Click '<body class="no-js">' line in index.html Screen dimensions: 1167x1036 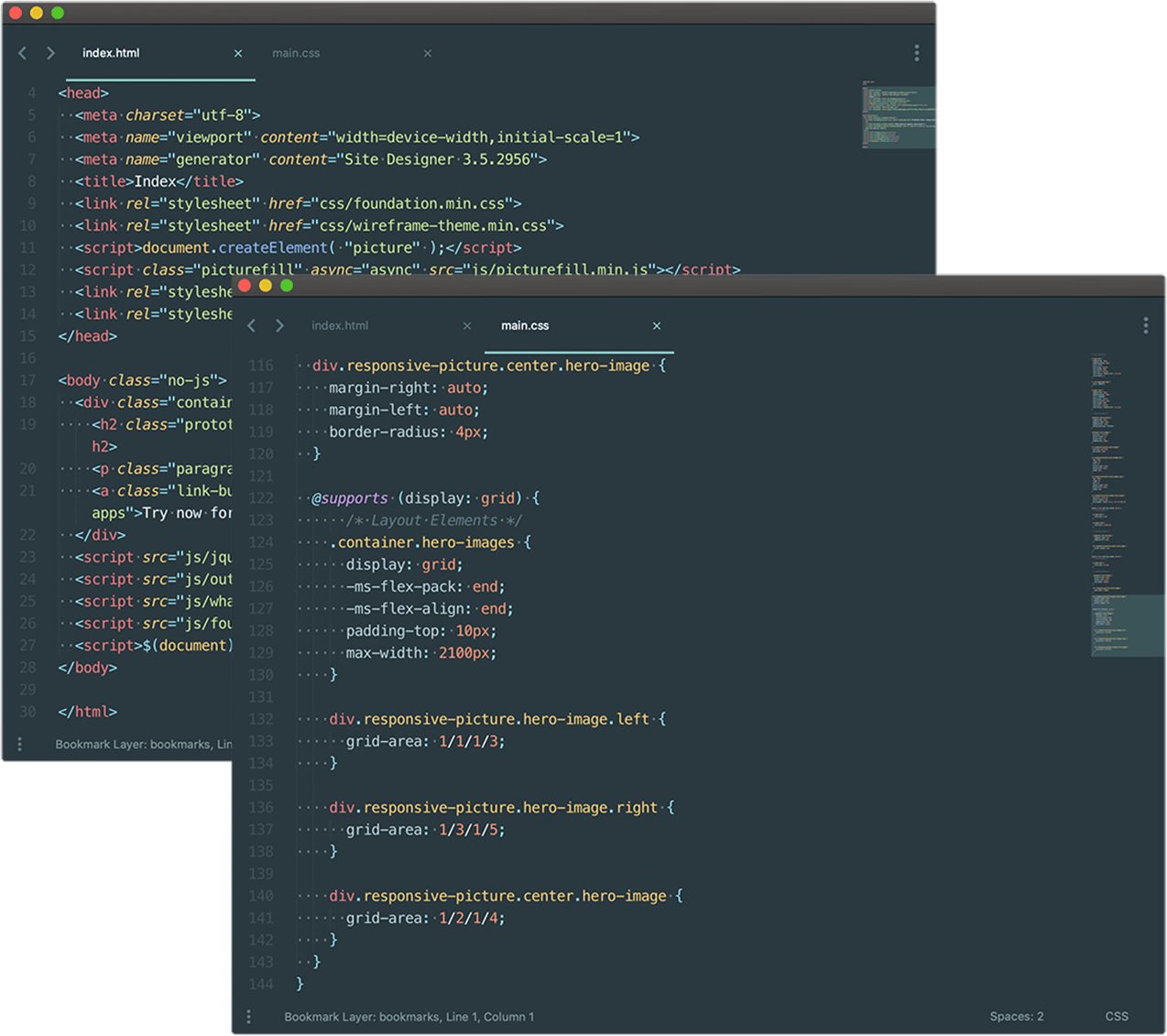(x=142, y=380)
